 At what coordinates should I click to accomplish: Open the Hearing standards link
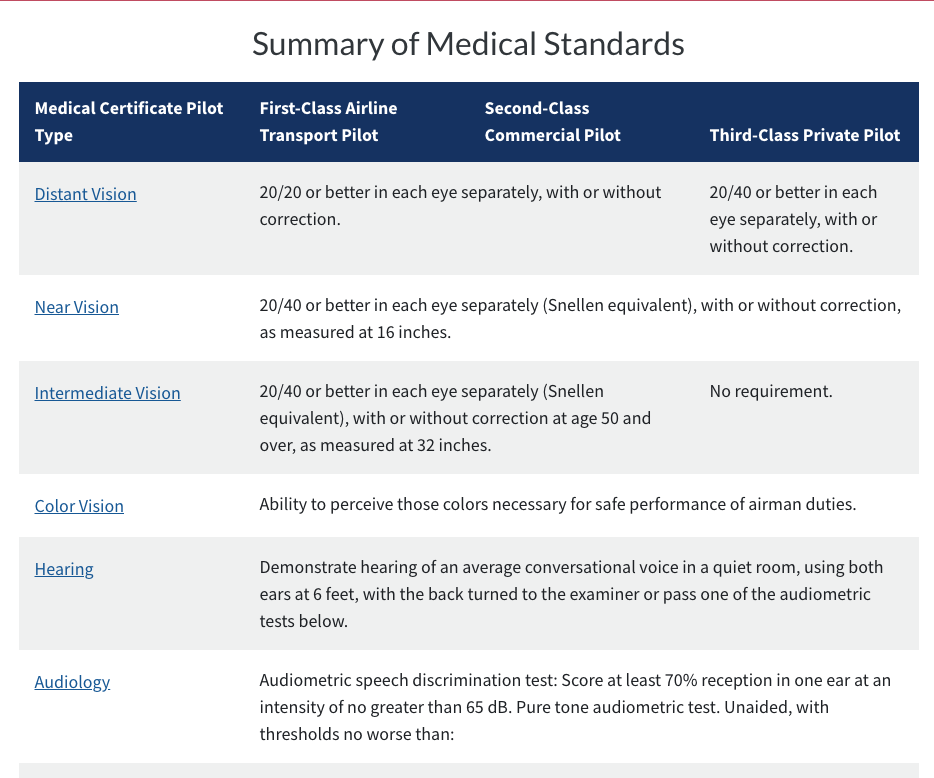point(64,569)
